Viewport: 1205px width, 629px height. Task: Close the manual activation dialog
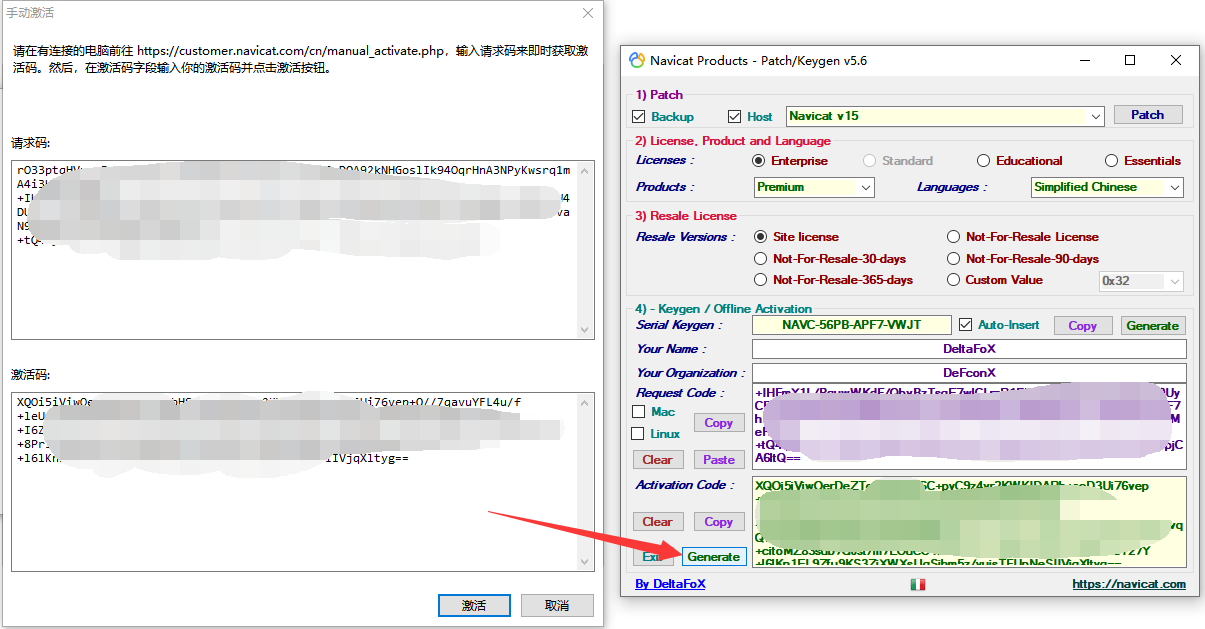[588, 13]
